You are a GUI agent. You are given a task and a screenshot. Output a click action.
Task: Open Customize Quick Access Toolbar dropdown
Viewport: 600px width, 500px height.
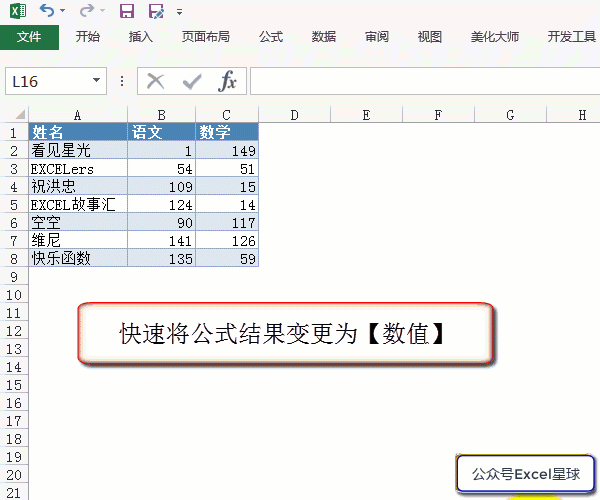click(179, 12)
